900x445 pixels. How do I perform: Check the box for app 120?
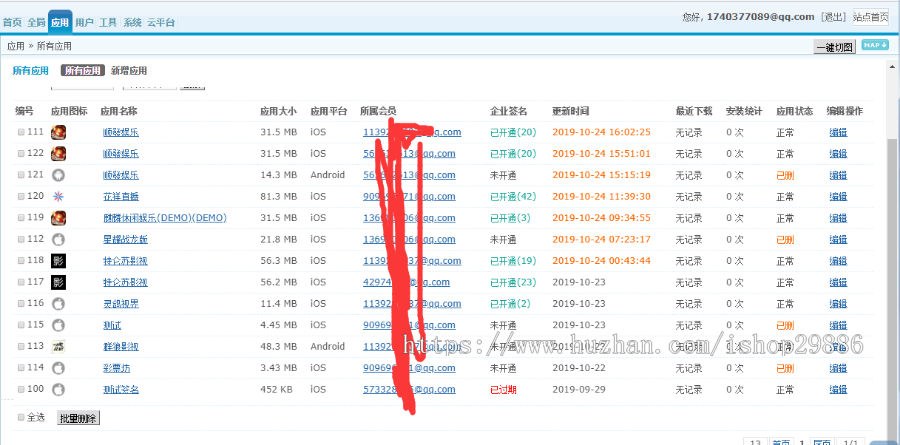pyautogui.click(x=21, y=196)
